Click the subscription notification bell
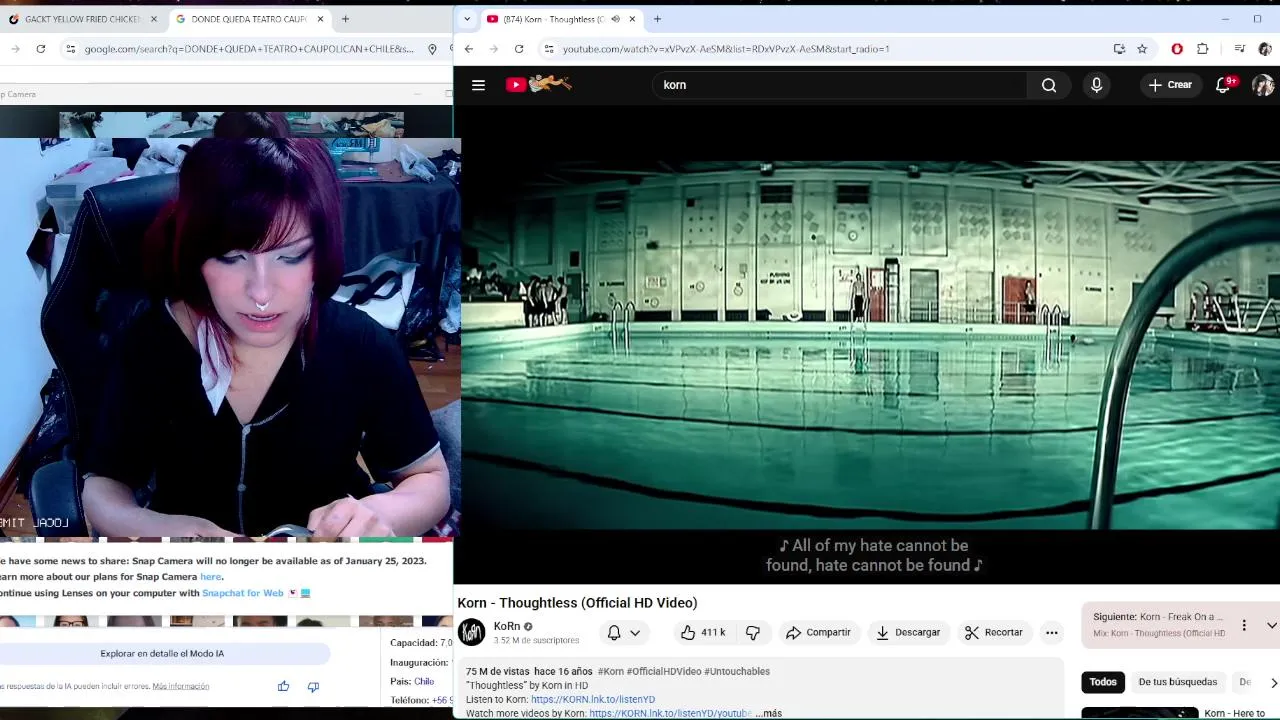This screenshot has width=1280, height=720. (614, 632)
